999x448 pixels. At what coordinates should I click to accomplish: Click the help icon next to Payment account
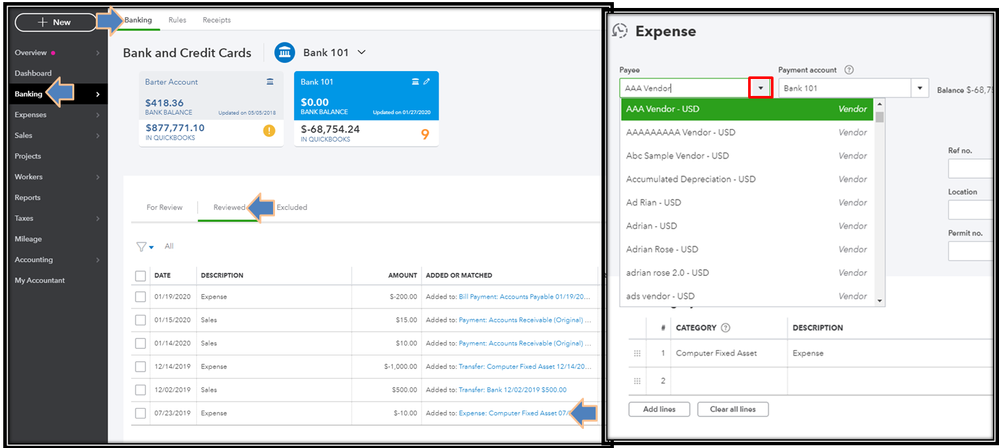[x=849, y=70]
